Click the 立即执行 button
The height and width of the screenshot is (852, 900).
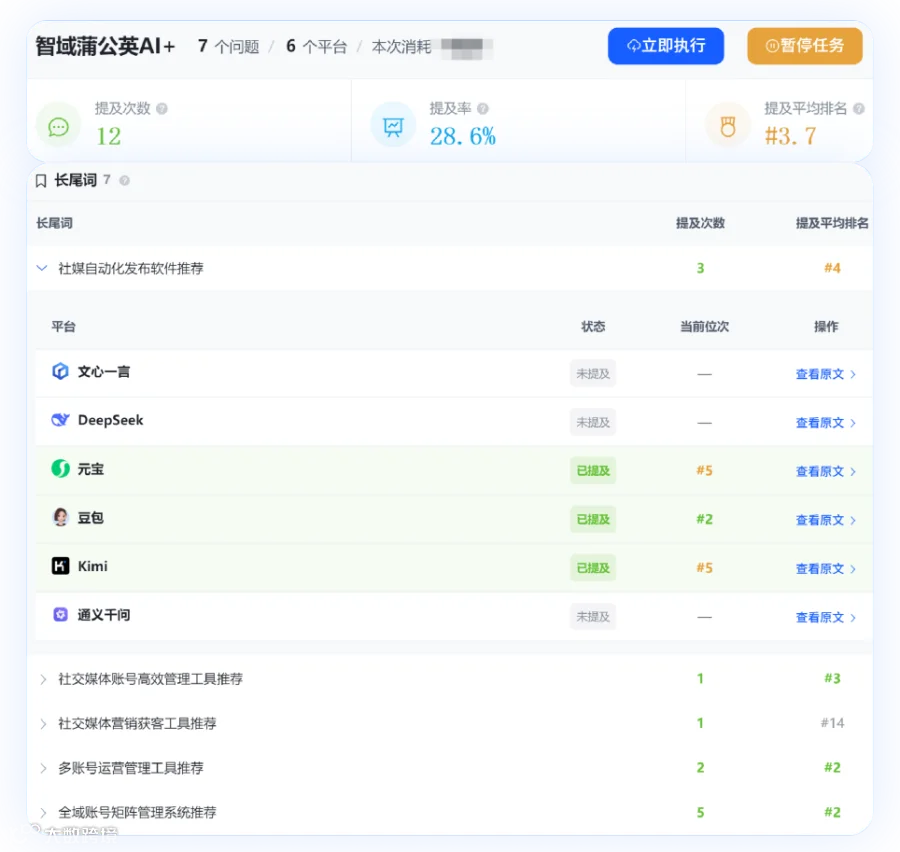tap(665, 46)
